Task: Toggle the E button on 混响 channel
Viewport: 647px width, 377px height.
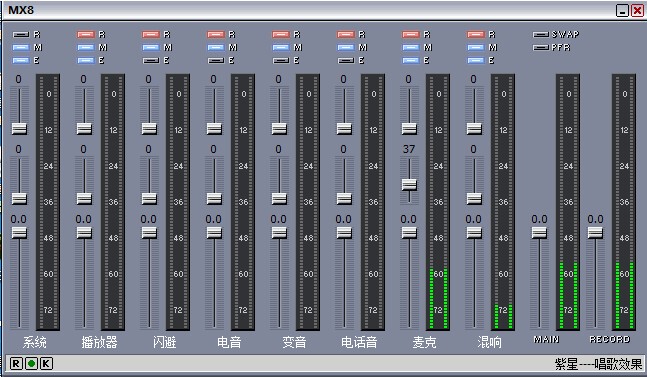Action: (x=476, y=60)
